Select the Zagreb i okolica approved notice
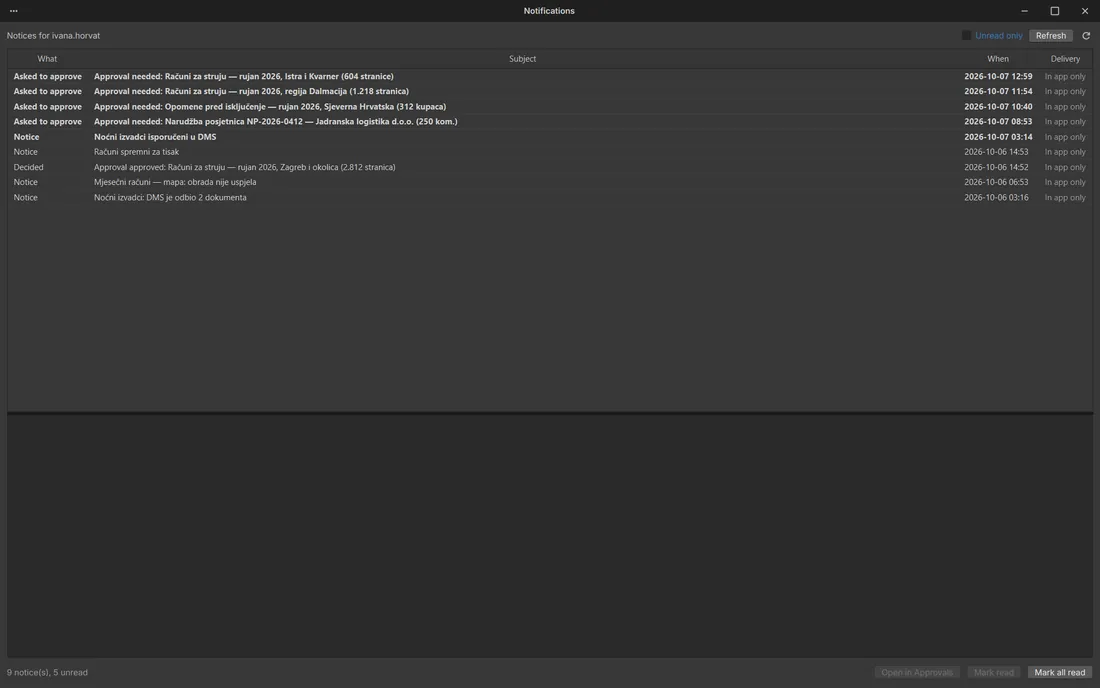 [549, 167]
